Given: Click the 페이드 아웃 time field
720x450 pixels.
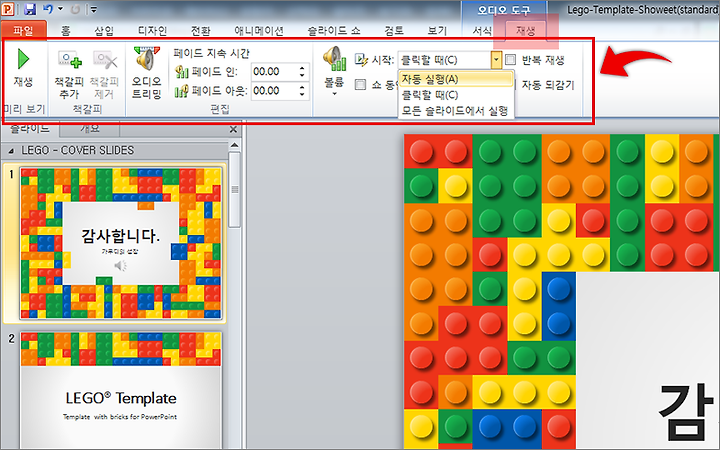Looking at the screenshot, I should 274,91.
